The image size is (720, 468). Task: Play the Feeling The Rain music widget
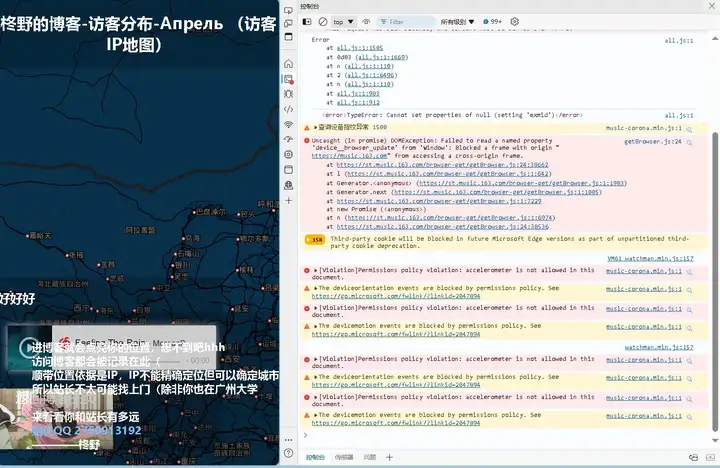pos(28,347)
